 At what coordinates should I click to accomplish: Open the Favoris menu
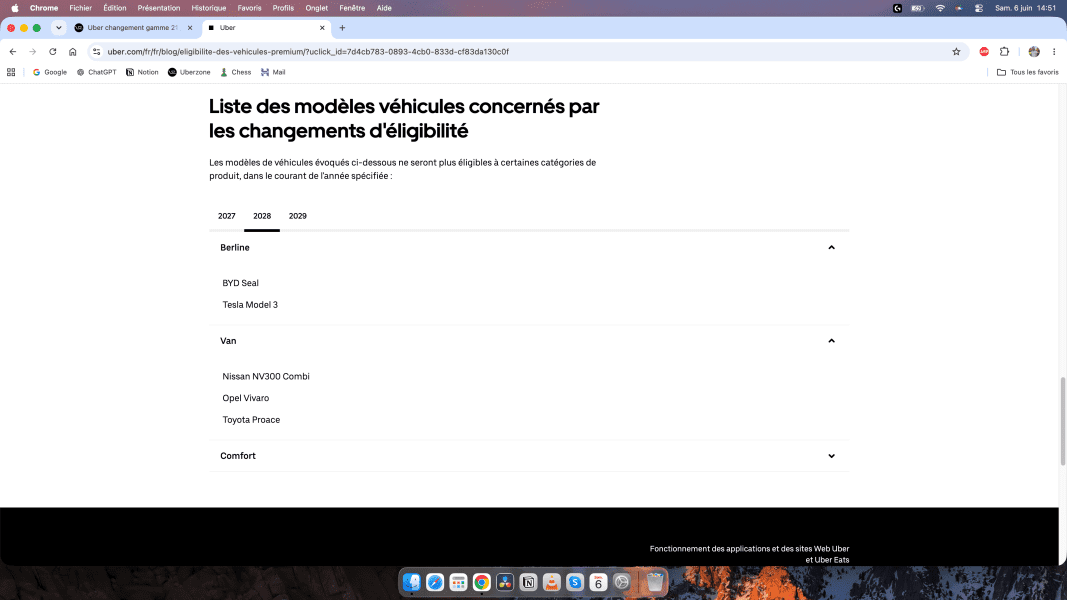point(249,8)
